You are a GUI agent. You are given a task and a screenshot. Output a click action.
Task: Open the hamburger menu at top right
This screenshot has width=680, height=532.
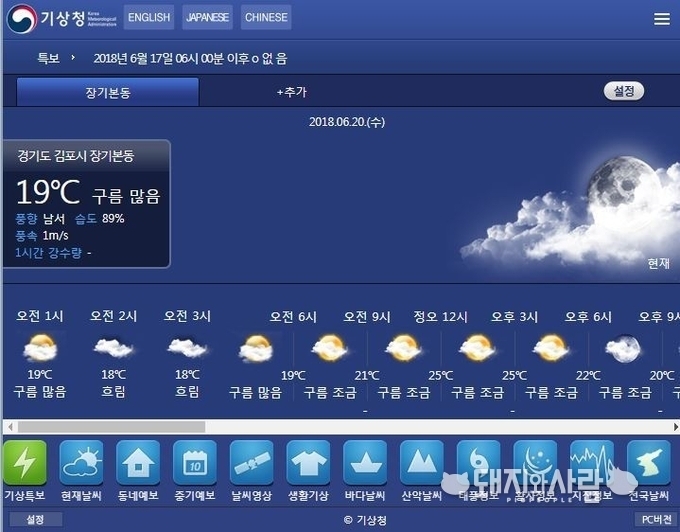tap(661, 19)
